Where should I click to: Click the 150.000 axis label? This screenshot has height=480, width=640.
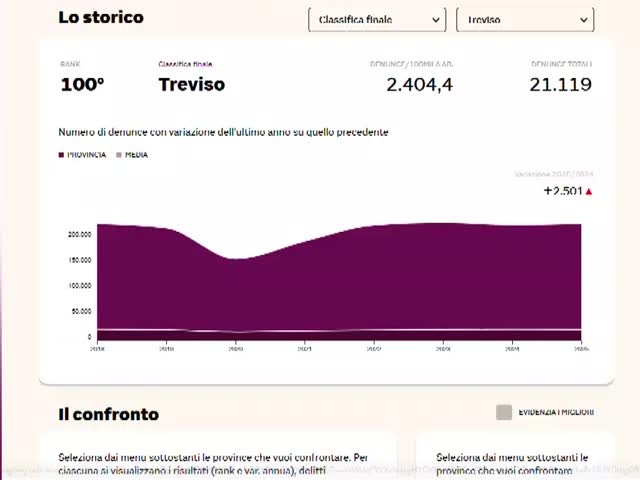80,260
